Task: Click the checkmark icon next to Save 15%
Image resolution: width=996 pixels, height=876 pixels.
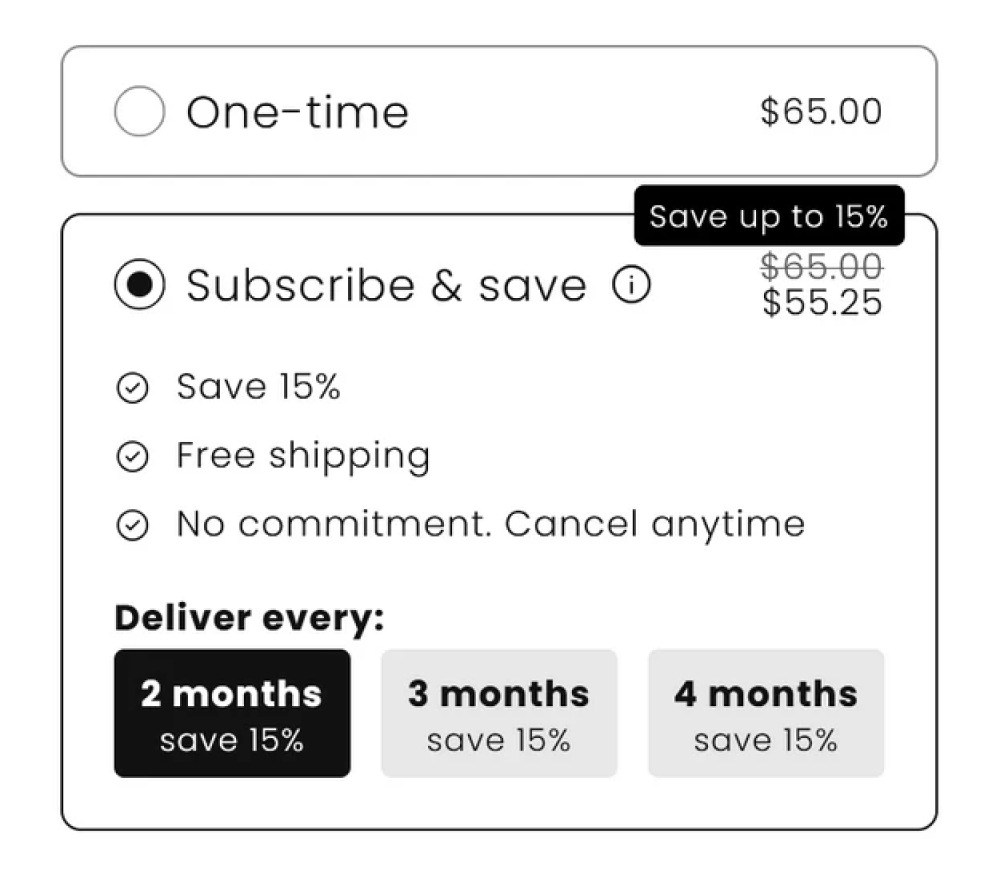Action: pos(132,388)
